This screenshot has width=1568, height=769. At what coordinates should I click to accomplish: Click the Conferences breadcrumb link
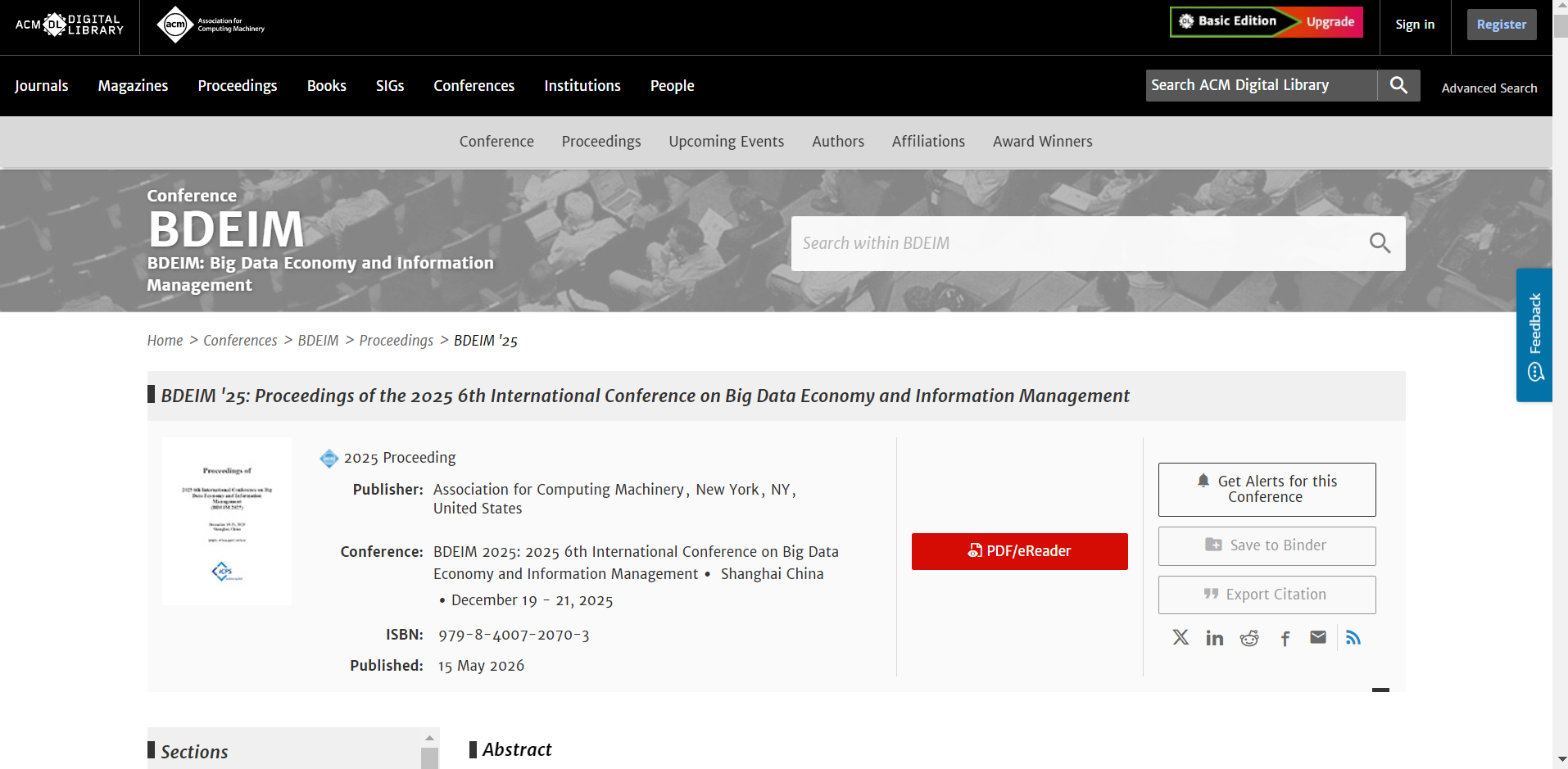coord(240,341)
